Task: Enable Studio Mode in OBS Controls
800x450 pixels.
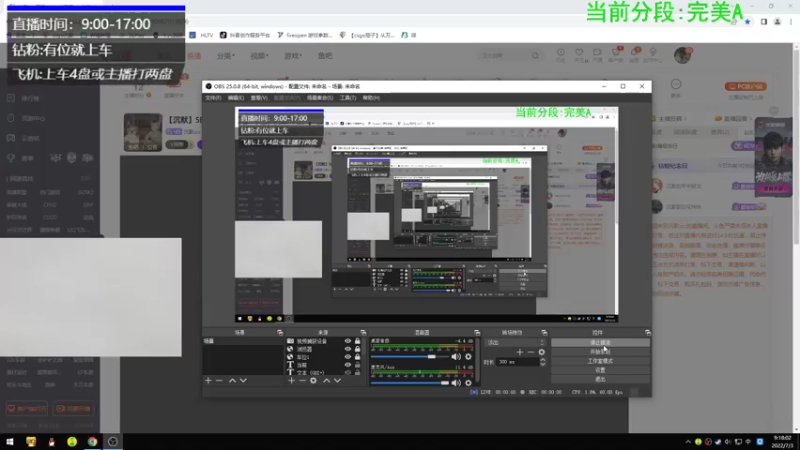Action: pos(600,361)
